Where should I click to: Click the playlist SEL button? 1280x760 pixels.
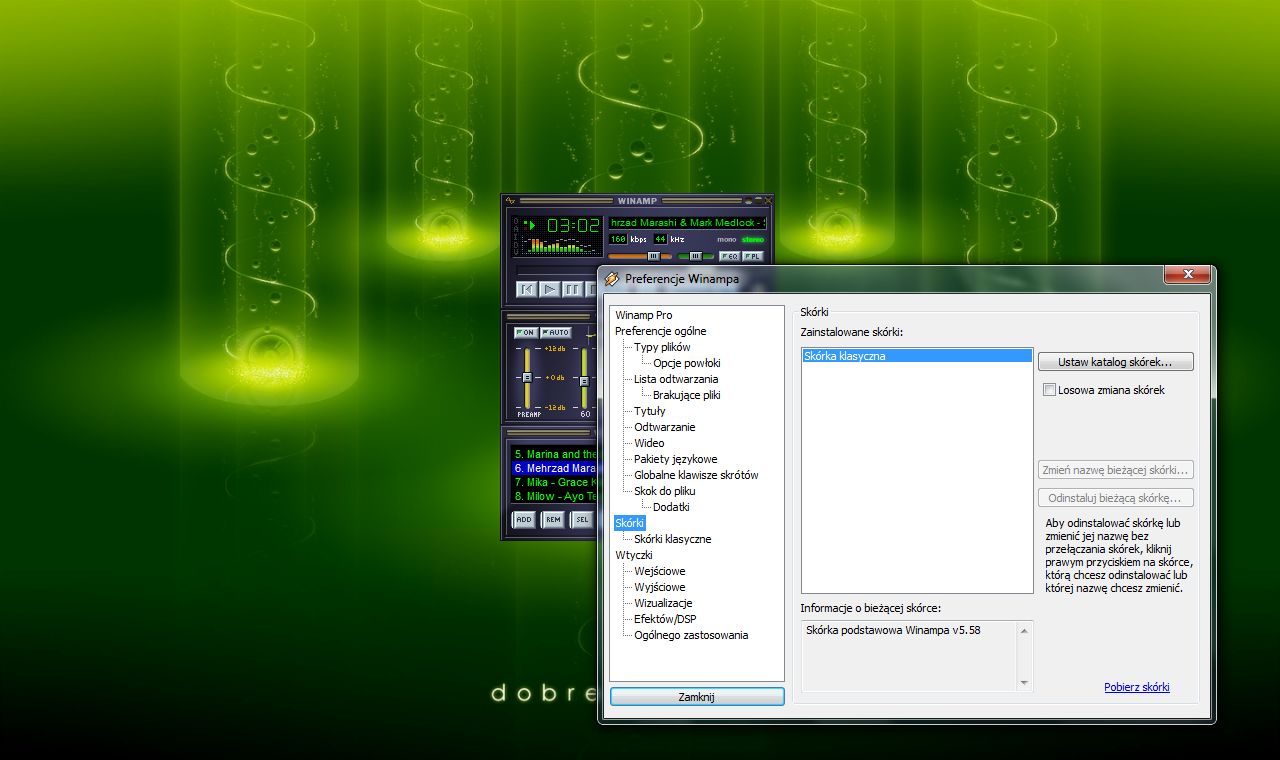coord(582,519)
